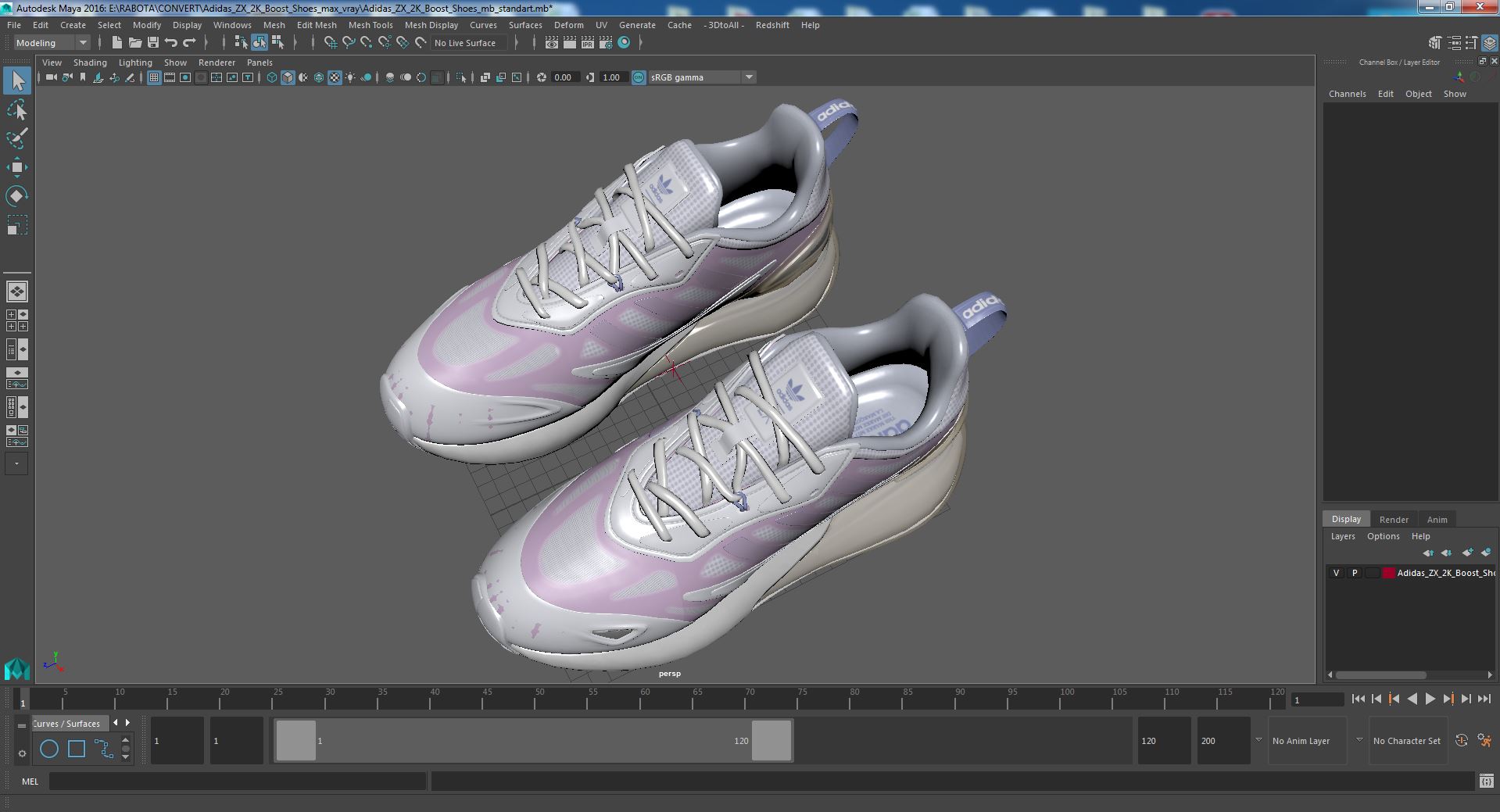Play the animation forwards
Viewport: 1500px width, 812px height.
point(1430,699)
